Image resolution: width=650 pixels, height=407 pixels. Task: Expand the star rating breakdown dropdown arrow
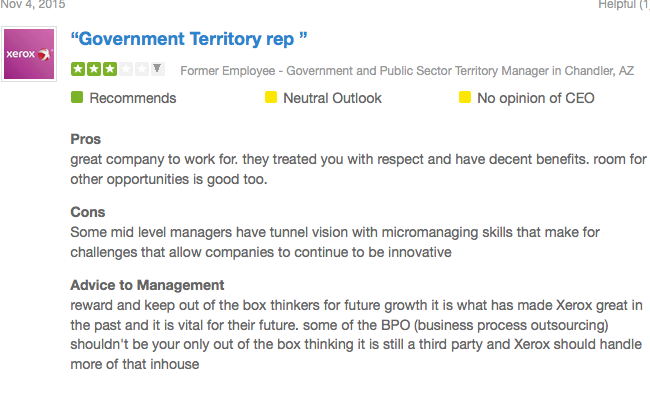[x=158, y=68]
